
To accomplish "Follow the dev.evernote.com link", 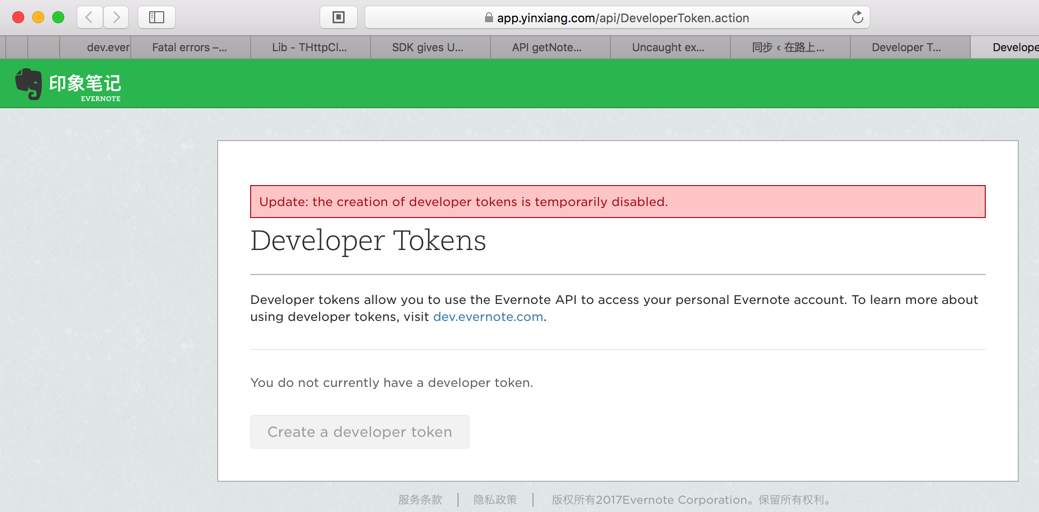I will click(x=488, y=317).
